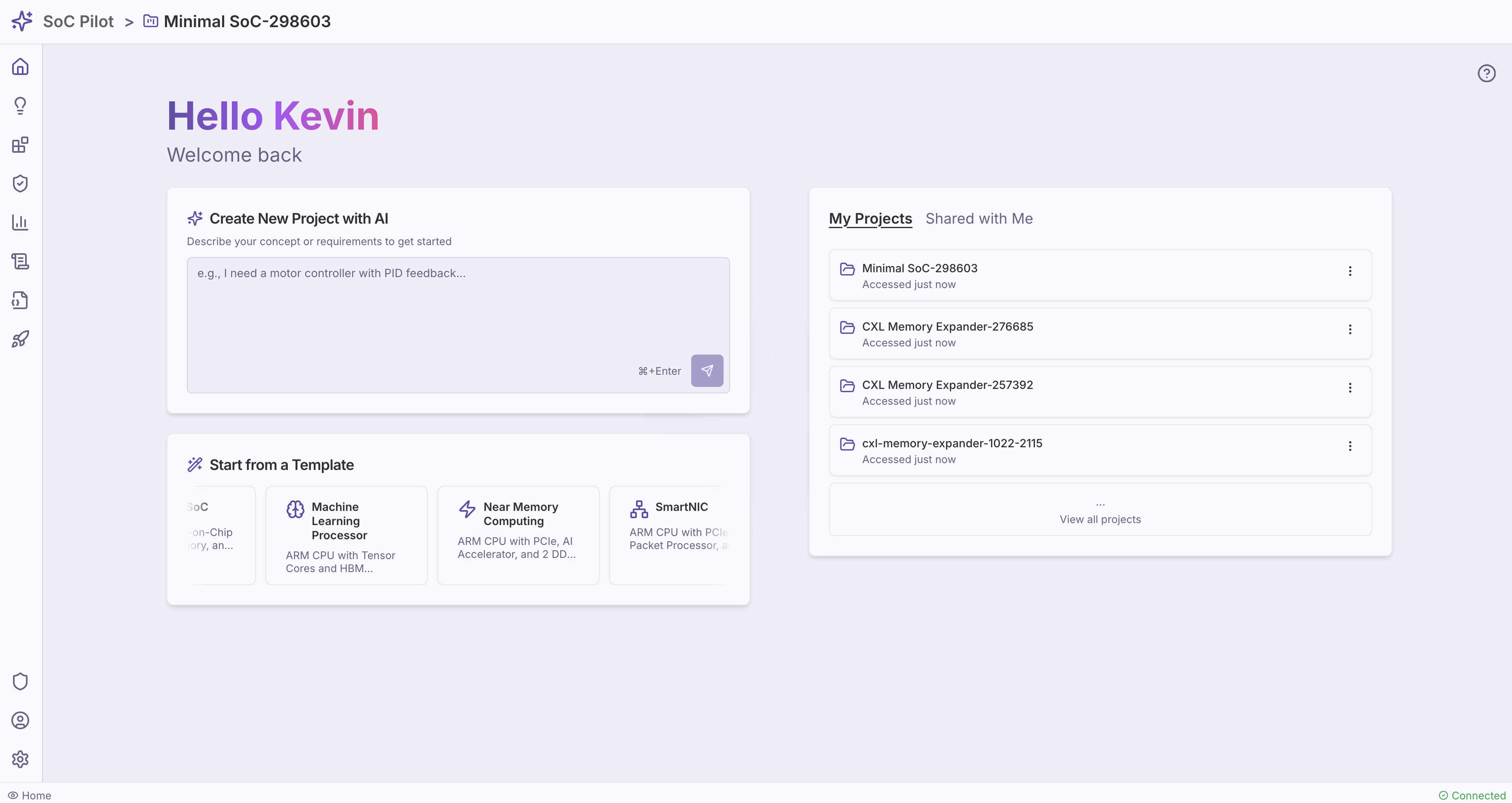
Task: Click the Home icon in sidebar
Action: (x=20, y=67)
